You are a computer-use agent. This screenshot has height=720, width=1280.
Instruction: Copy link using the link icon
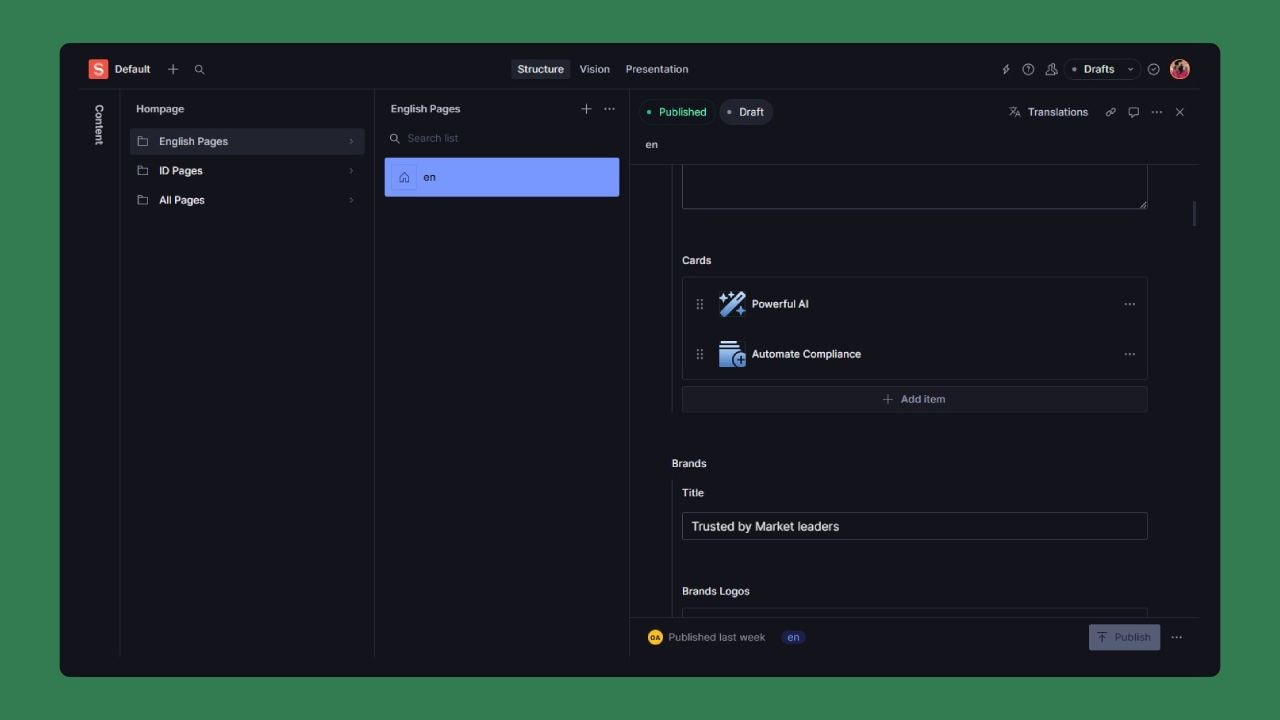pyautogui.click(x=1110, y=112)
